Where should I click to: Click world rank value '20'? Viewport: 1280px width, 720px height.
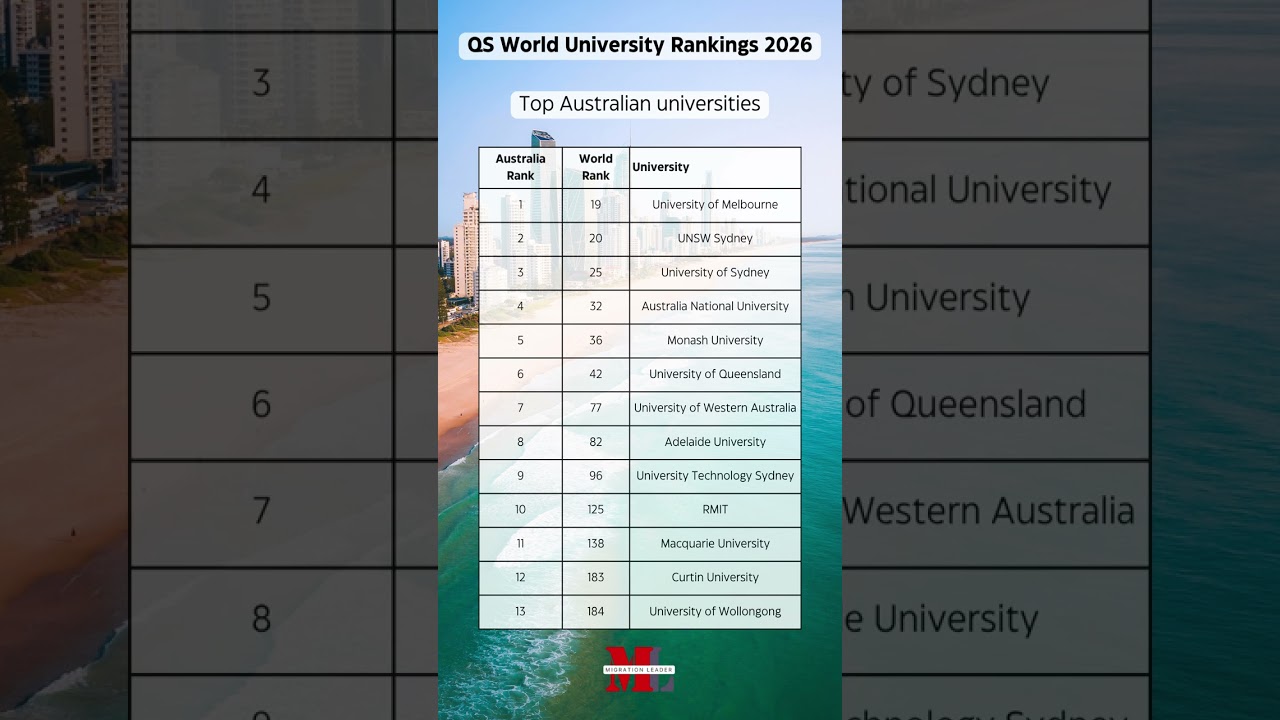(596, 238)
